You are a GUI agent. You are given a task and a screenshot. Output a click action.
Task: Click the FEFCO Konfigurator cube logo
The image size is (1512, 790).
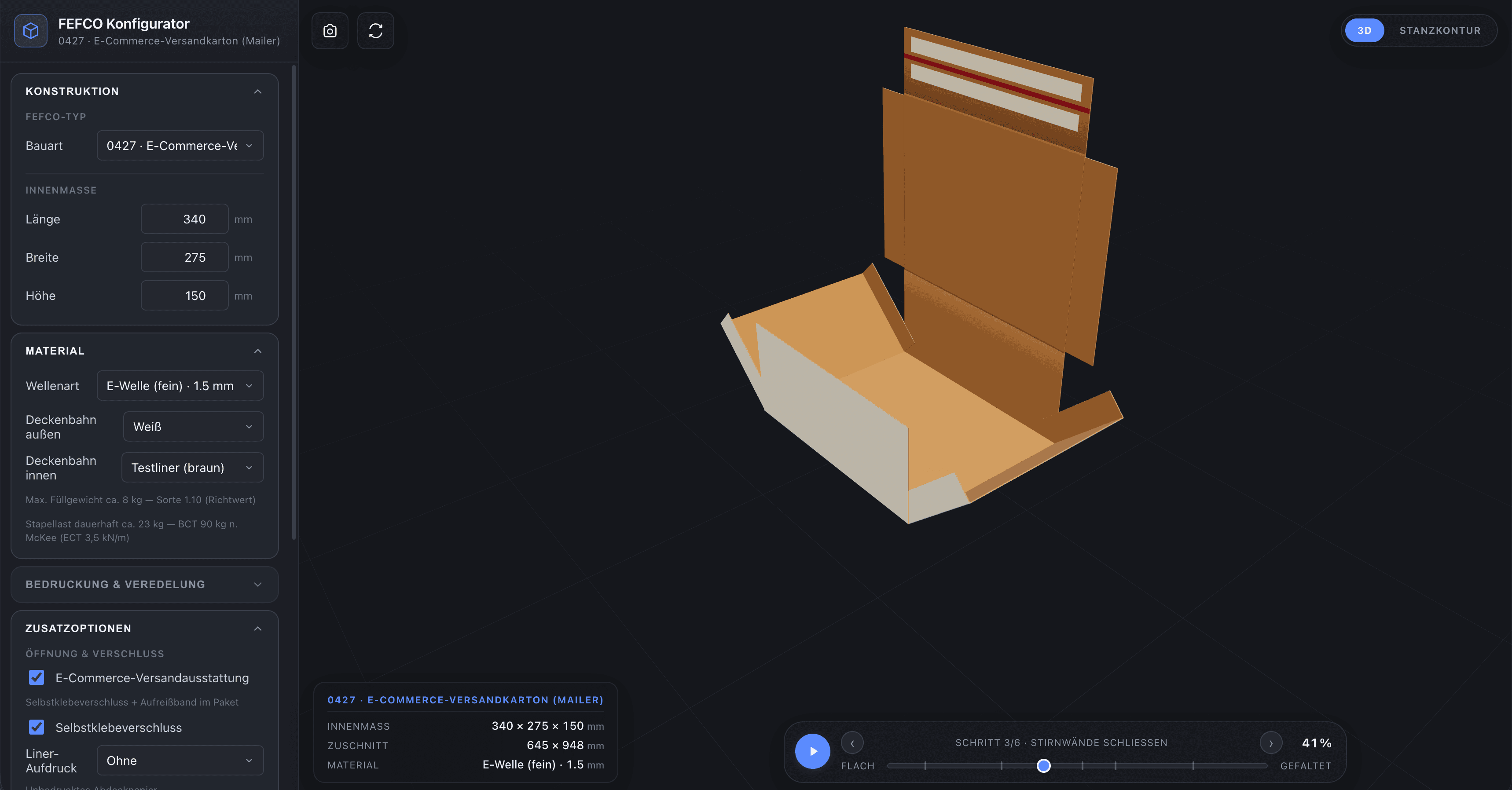30,30
